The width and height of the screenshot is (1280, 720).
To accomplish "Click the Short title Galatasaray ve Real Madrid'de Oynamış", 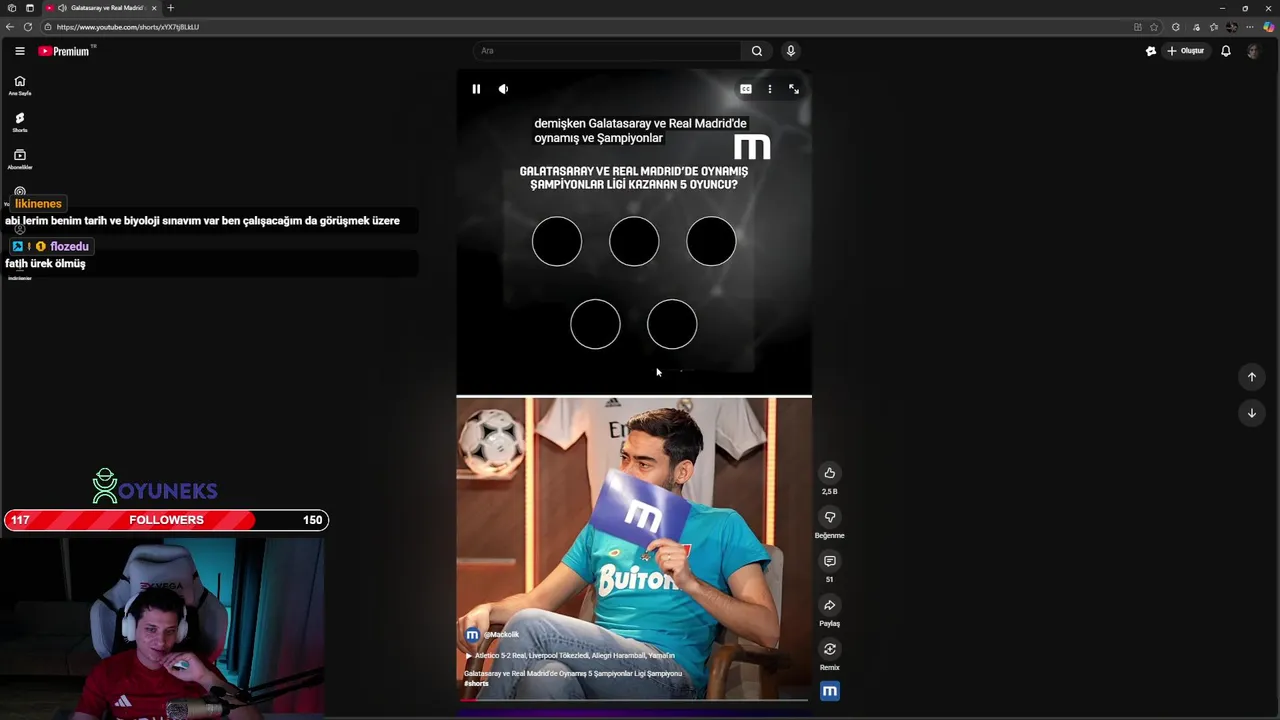I will point(572,674).
